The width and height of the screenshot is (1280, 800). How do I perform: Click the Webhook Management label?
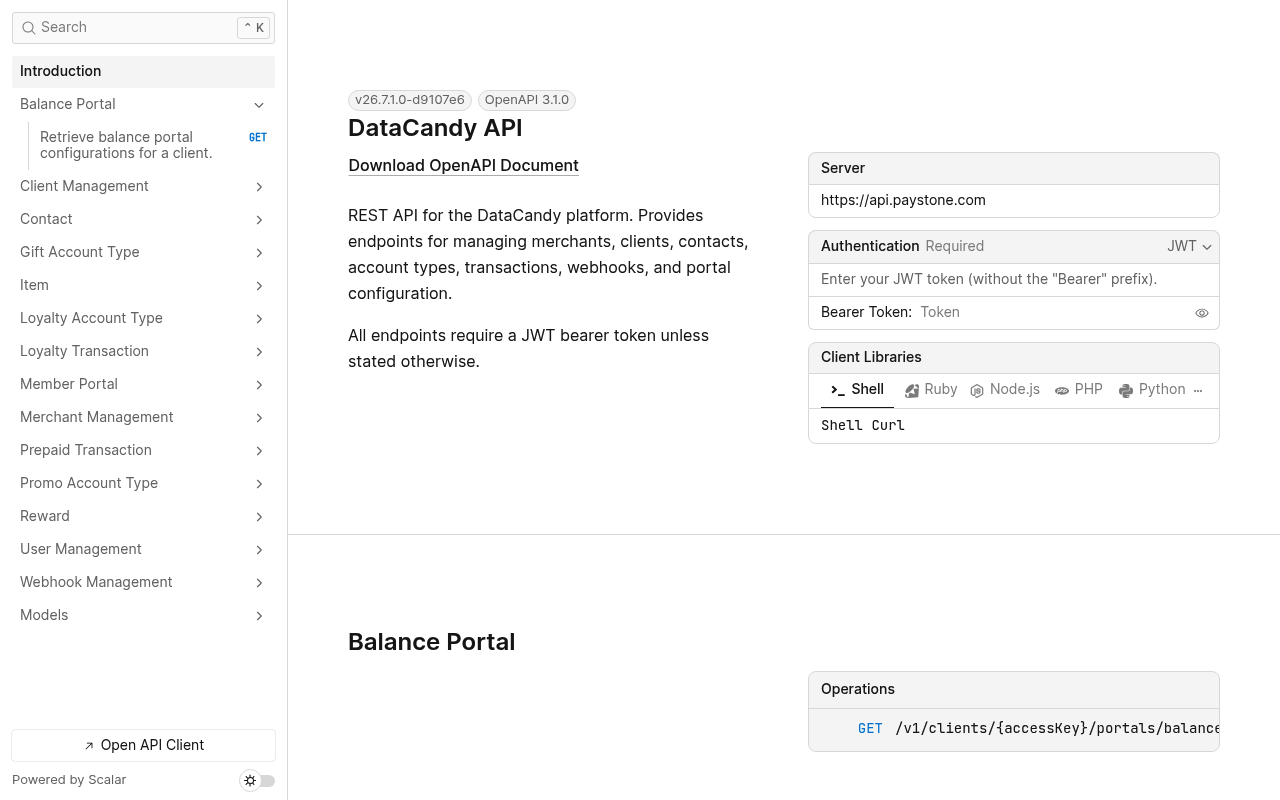[x=96, y=583]
